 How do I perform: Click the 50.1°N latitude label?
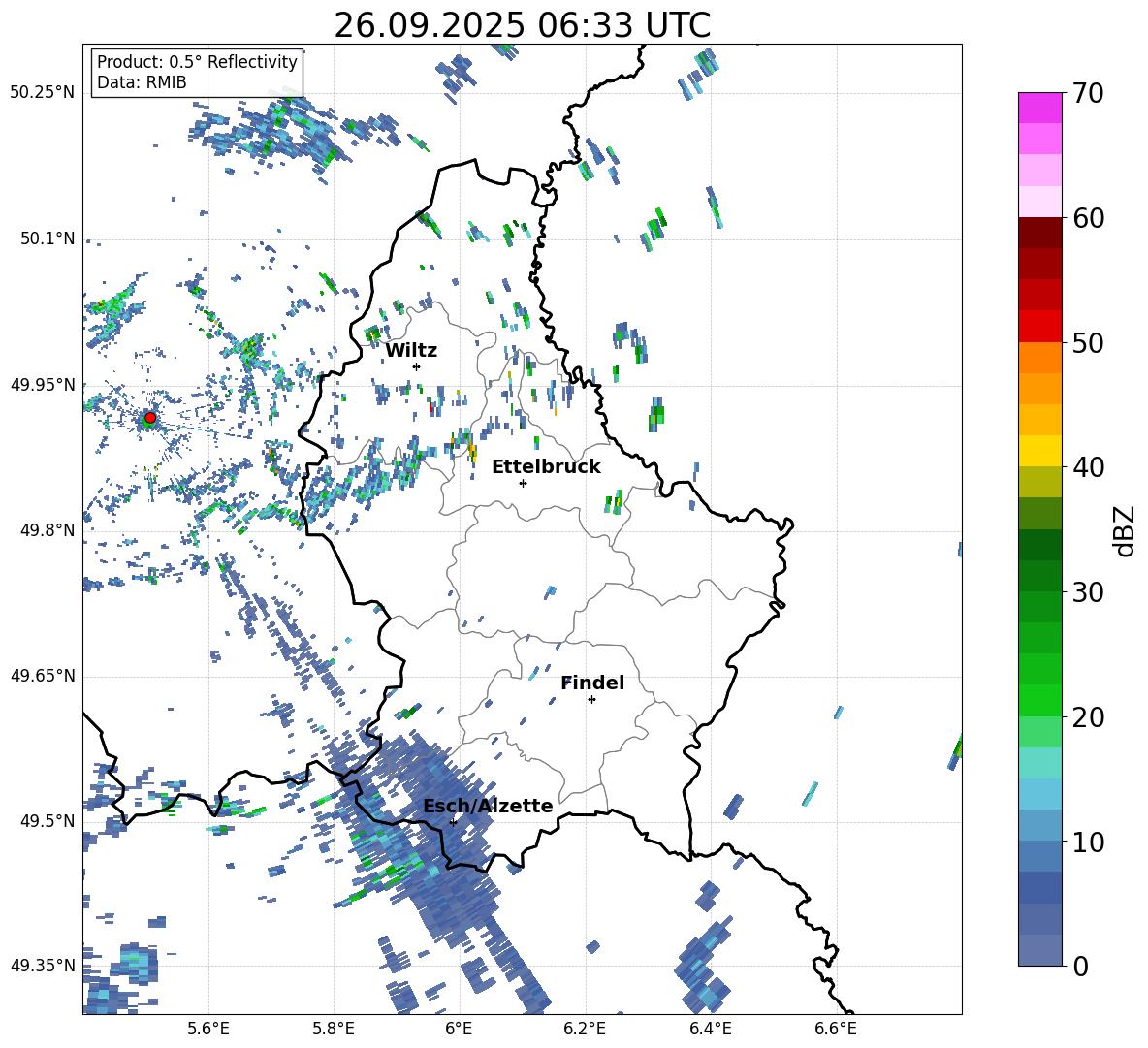48,238
